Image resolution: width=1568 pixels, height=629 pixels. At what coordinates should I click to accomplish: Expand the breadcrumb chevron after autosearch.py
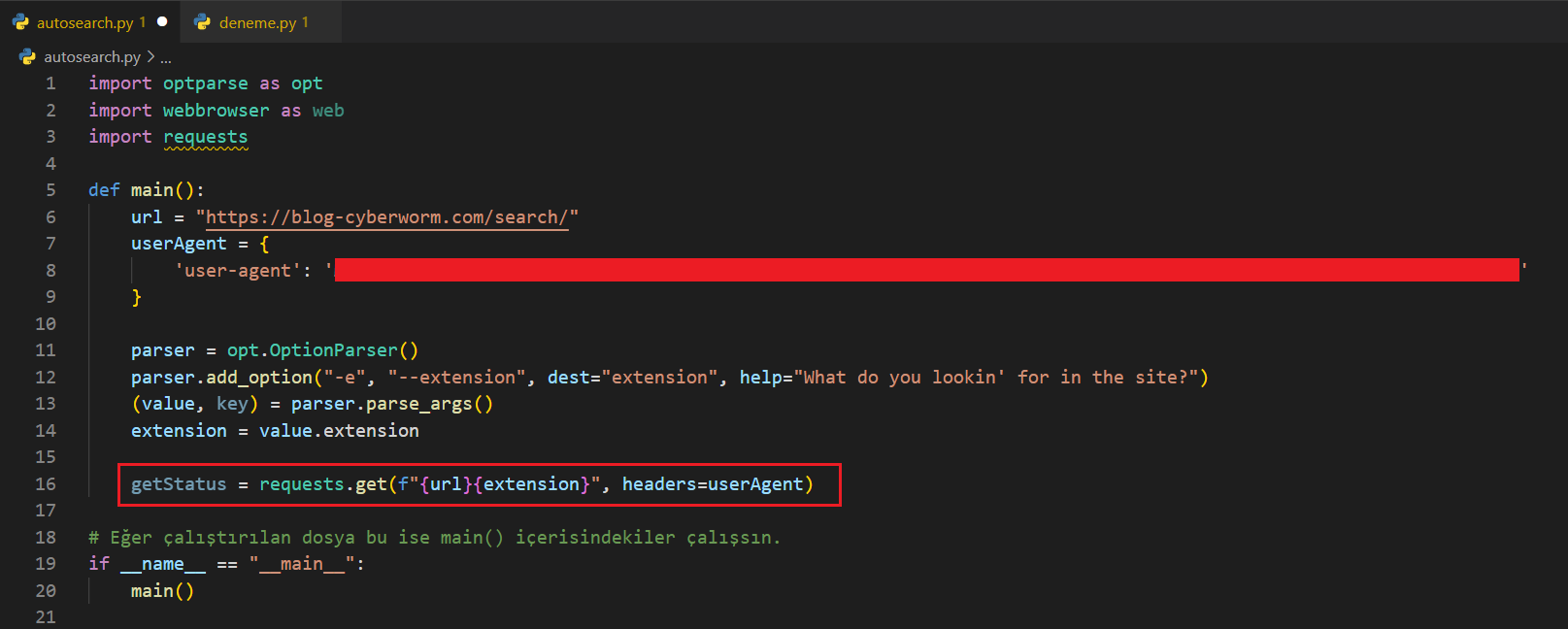tap(150, 57)
